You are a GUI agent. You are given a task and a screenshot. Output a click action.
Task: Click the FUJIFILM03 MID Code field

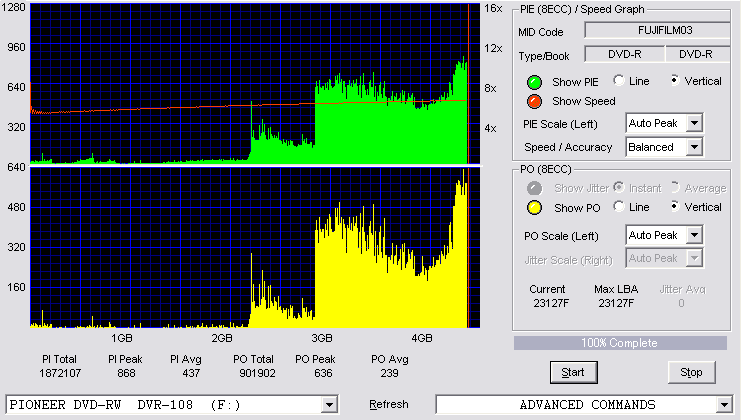(658, 30)
